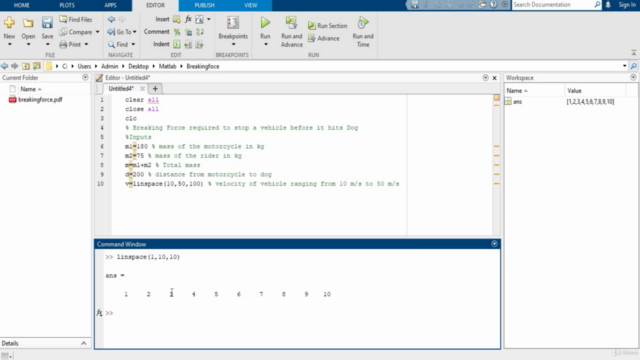This screenshot has height=360, width=640.
Task: Select the EDITOR tab
Action: pyautogui.click(x=156, y=5)
